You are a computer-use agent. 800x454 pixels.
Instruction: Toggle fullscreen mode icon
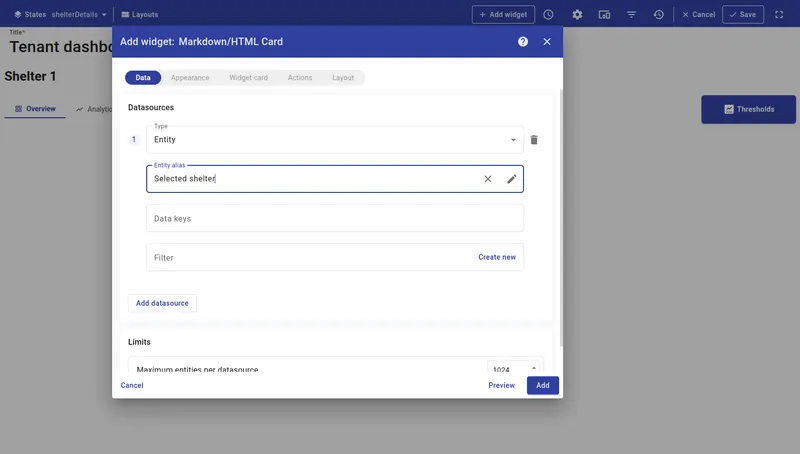779,15
